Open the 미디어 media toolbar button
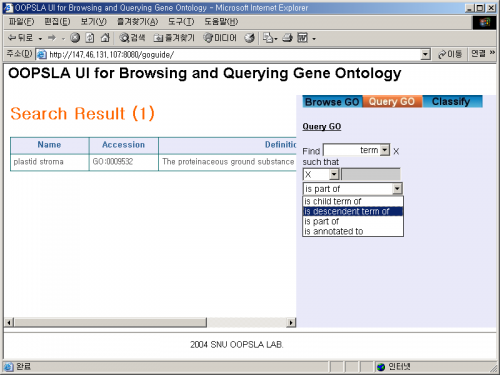500x375 pixels. coord(220,38)
